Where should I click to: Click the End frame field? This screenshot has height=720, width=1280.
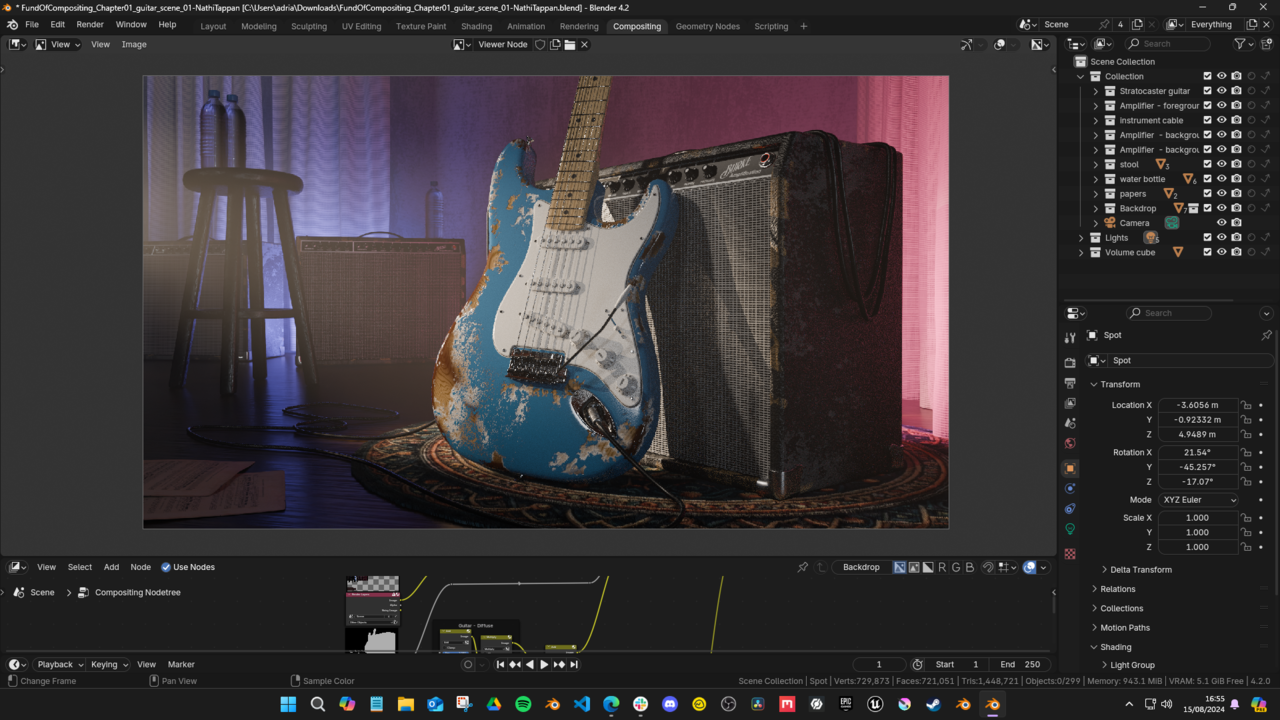point(1019,664)
